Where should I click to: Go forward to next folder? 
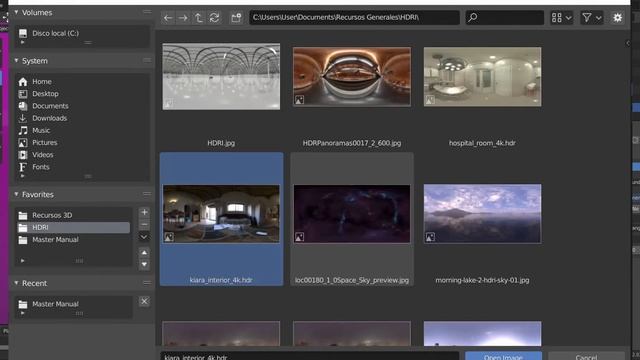[183, 18]
